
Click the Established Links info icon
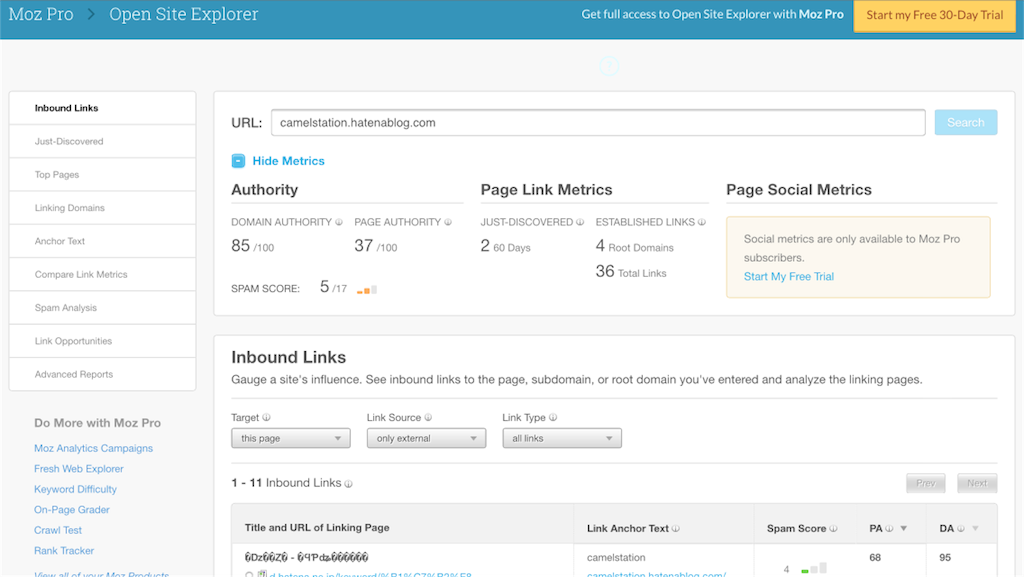[702, 222]
